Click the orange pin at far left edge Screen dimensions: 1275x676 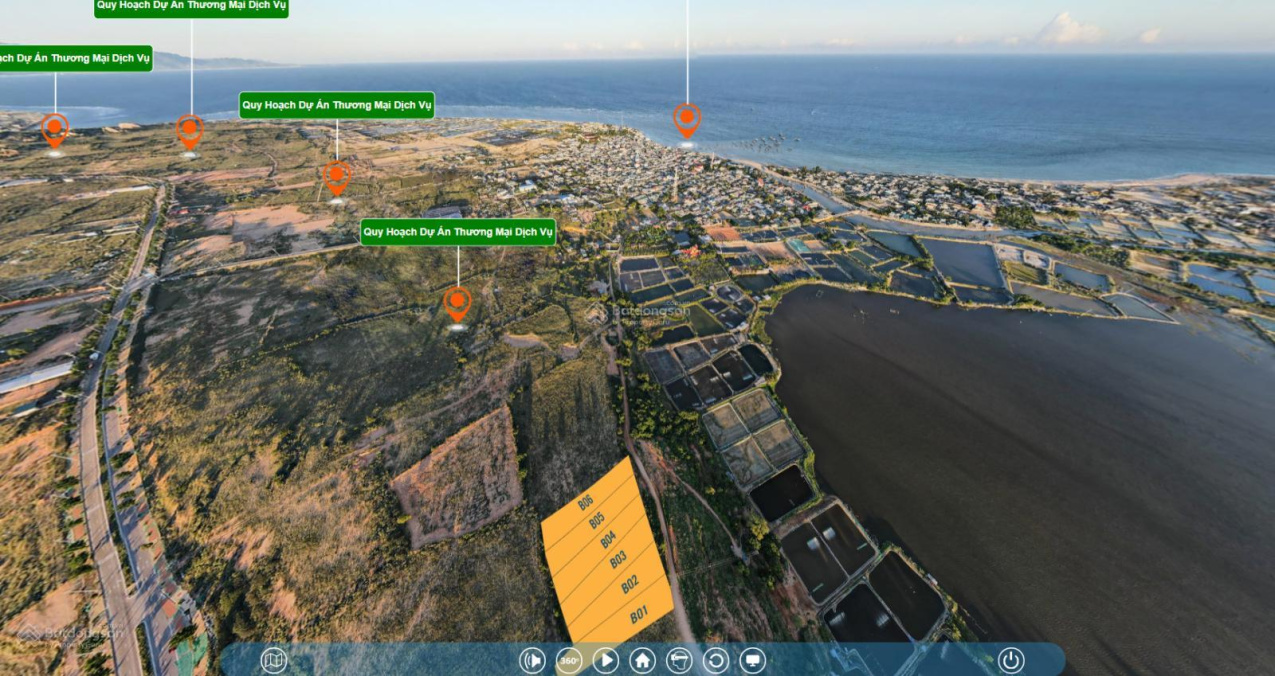(54, 129)
